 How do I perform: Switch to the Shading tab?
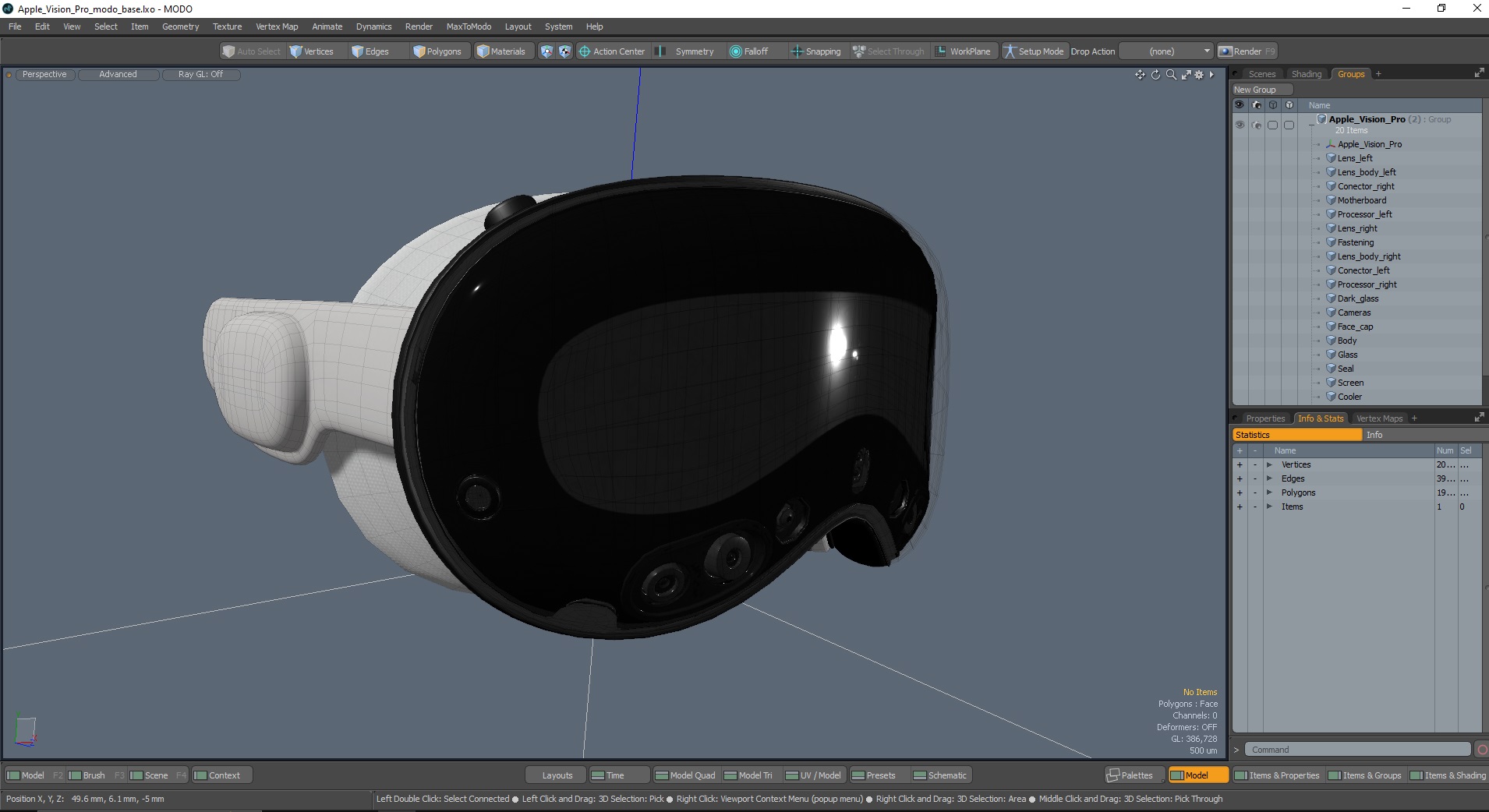(1307, 74)
